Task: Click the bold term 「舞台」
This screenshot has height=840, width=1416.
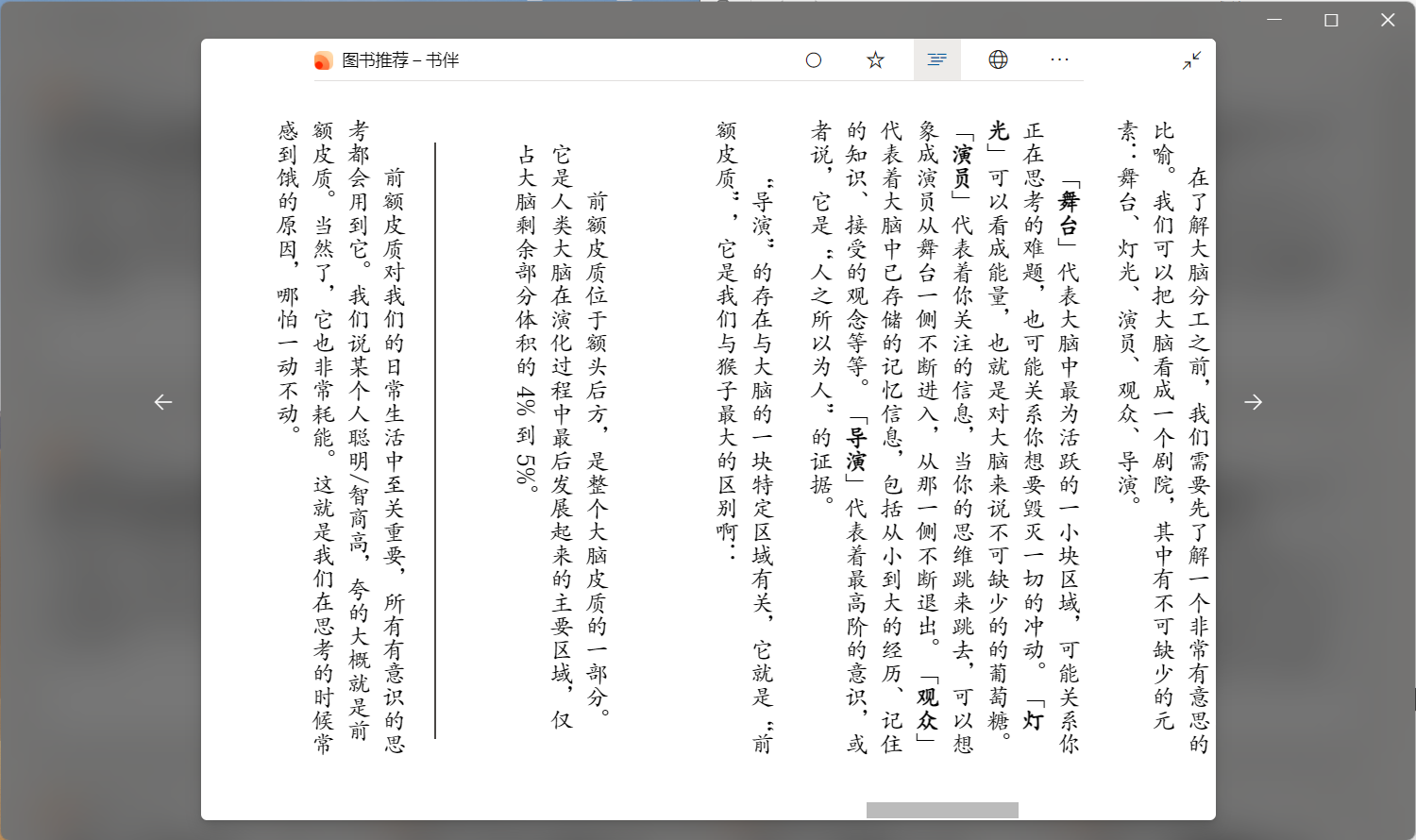Action: click(1069, 212)
